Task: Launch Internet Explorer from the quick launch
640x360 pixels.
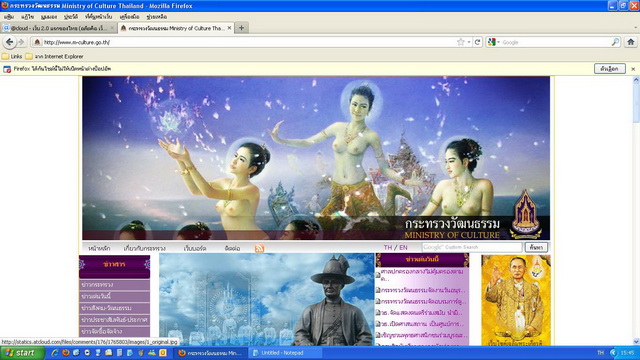Action: click(54, 353)
